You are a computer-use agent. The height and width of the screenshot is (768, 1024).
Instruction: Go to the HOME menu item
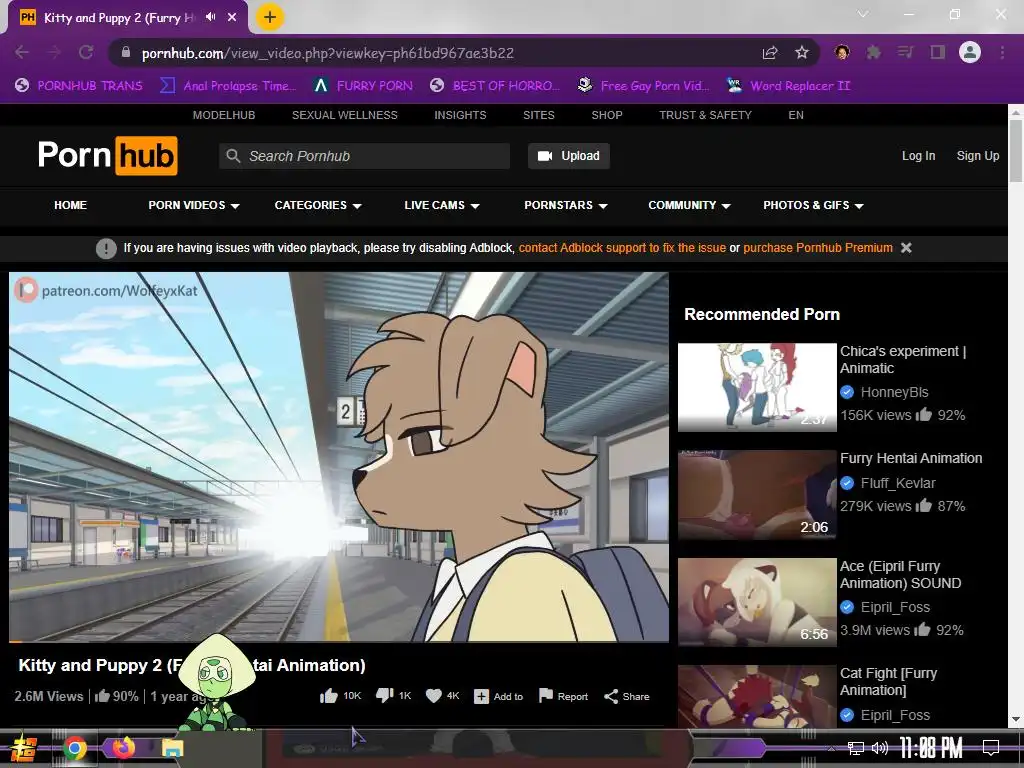click(71, 205)
